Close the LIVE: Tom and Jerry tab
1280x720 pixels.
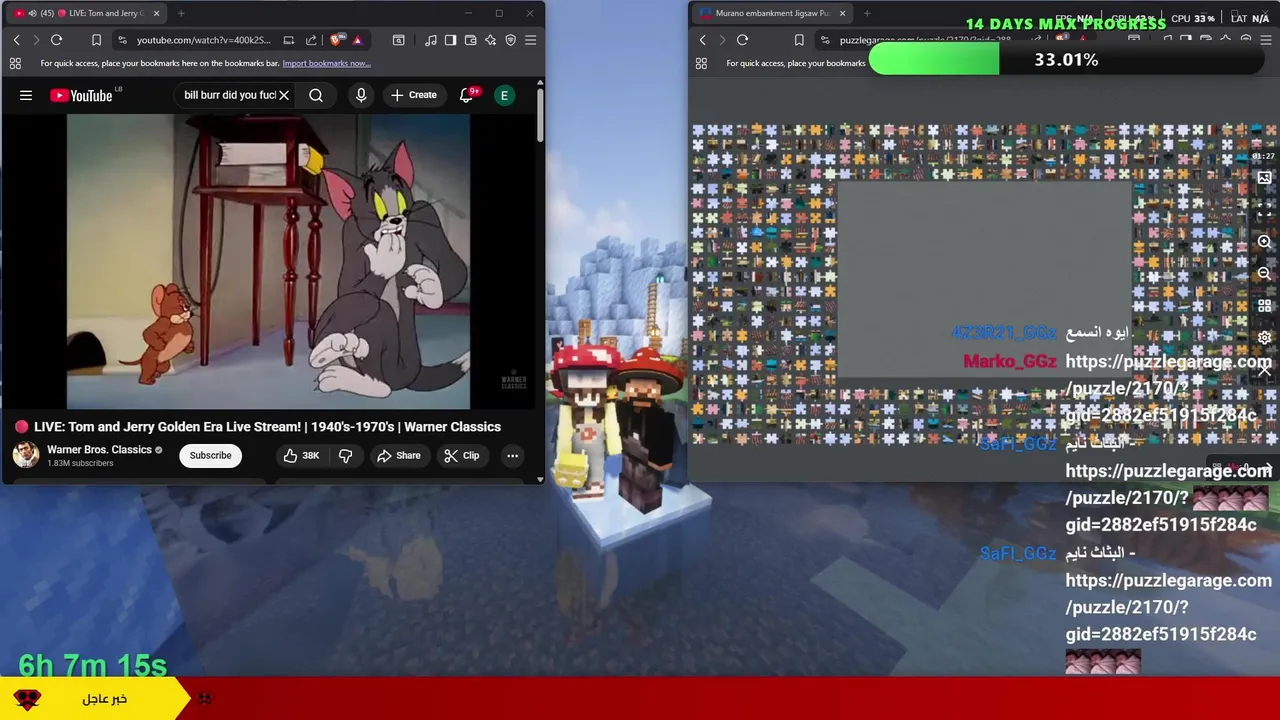(156, 13)
